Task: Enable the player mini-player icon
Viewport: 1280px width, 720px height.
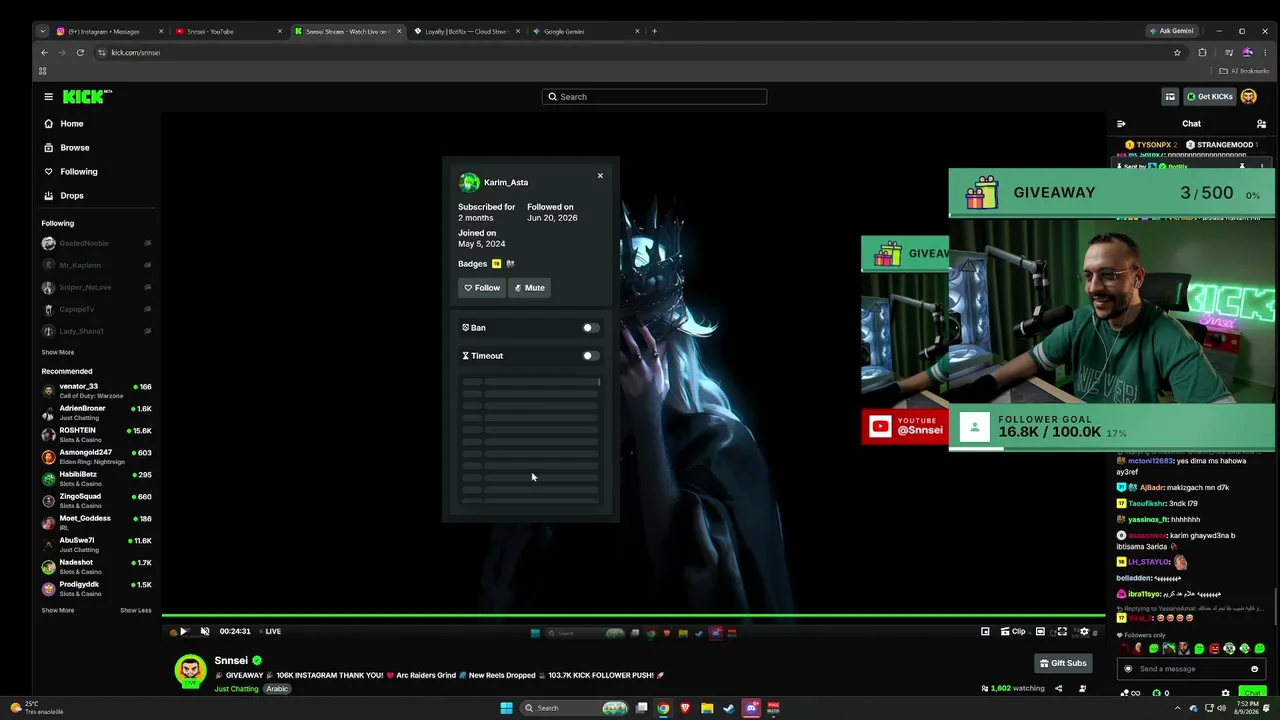Action: (985, 632)
